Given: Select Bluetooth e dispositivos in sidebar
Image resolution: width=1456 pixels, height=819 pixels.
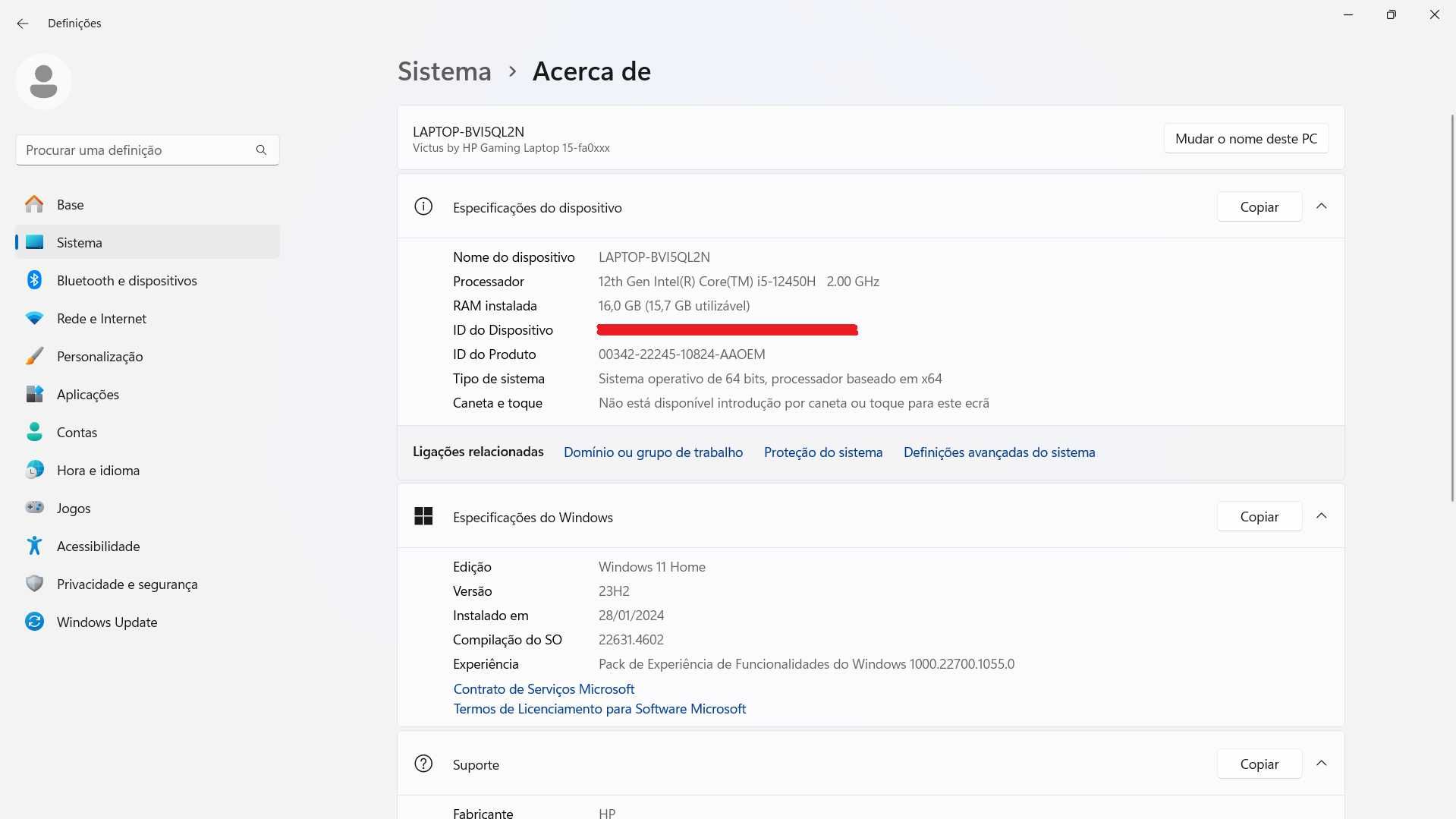Looking at the screenshot, I should [147, 280].
